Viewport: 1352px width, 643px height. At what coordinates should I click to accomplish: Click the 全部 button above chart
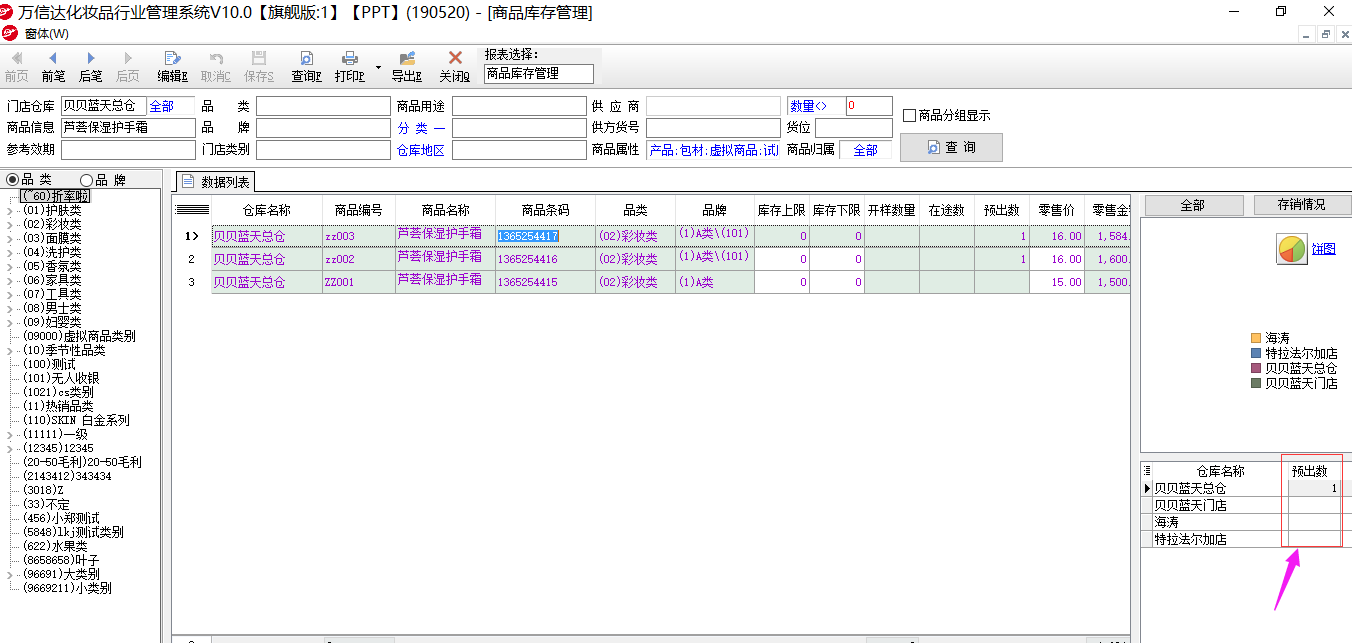click(x=1193, y=205)
